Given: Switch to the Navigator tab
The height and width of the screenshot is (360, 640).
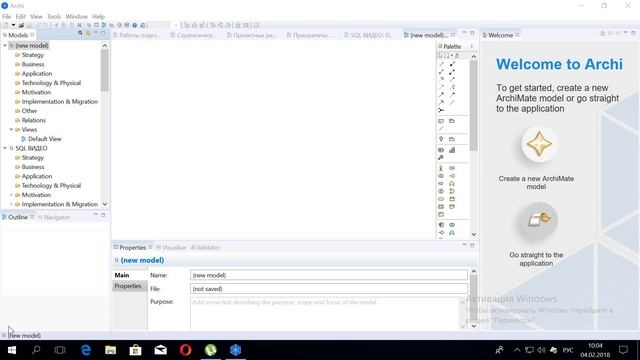Looking at the screenshot, I should (x=54, y=217).
